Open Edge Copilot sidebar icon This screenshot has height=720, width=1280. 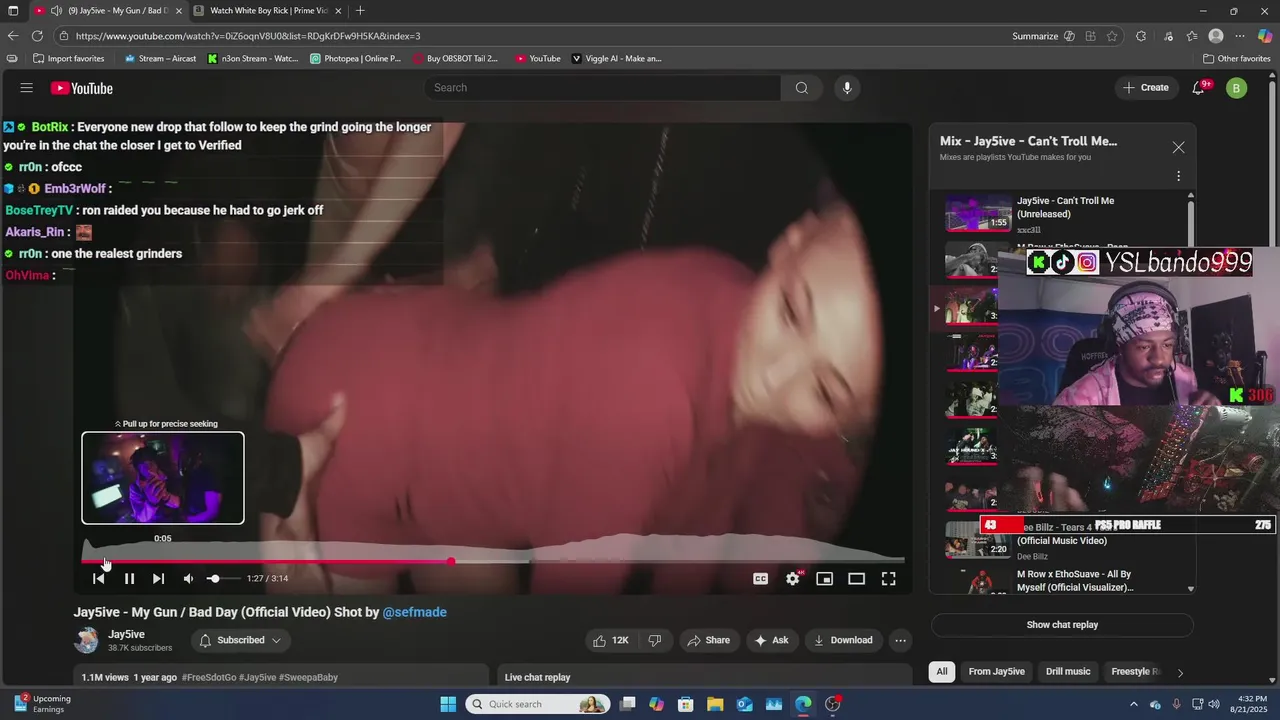(x=1265, y=36)
